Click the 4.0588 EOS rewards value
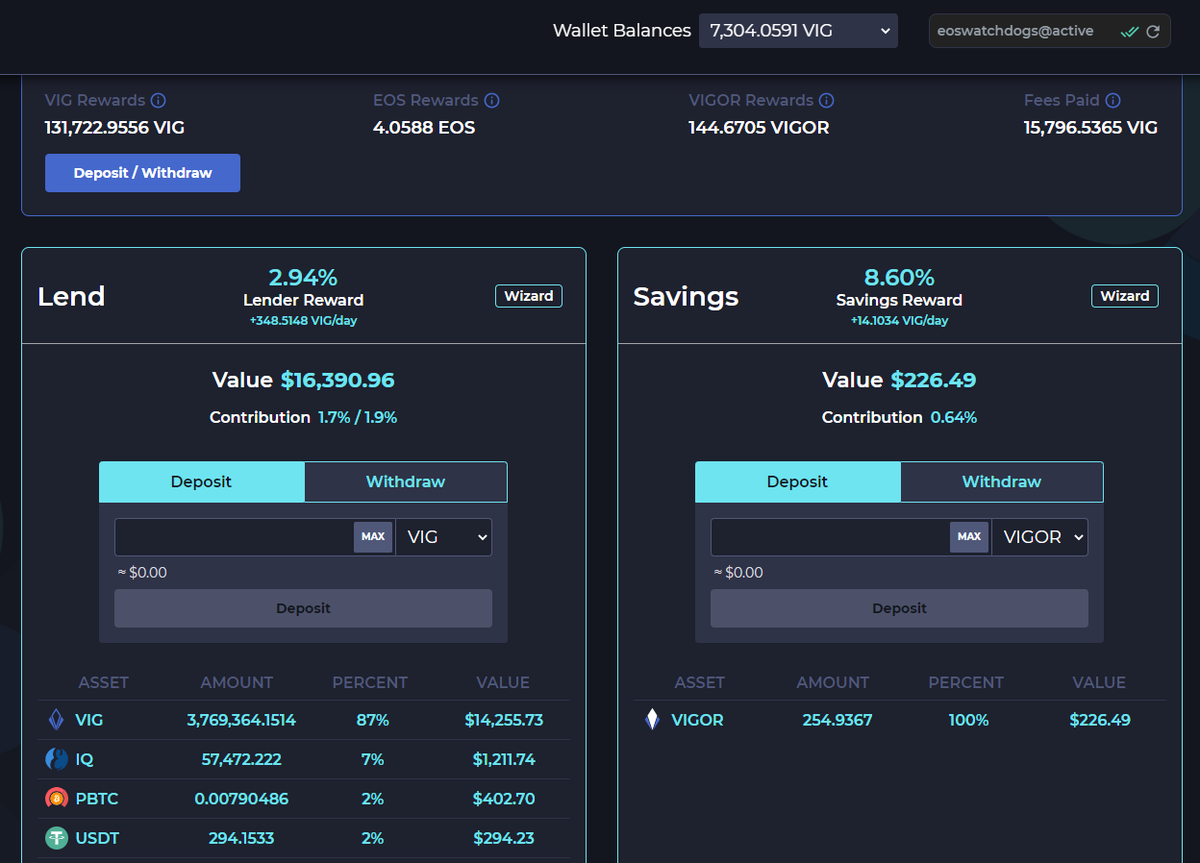The width and height of the screenshot is (1200, 863). pyautogui.click(x=424, y=128)
